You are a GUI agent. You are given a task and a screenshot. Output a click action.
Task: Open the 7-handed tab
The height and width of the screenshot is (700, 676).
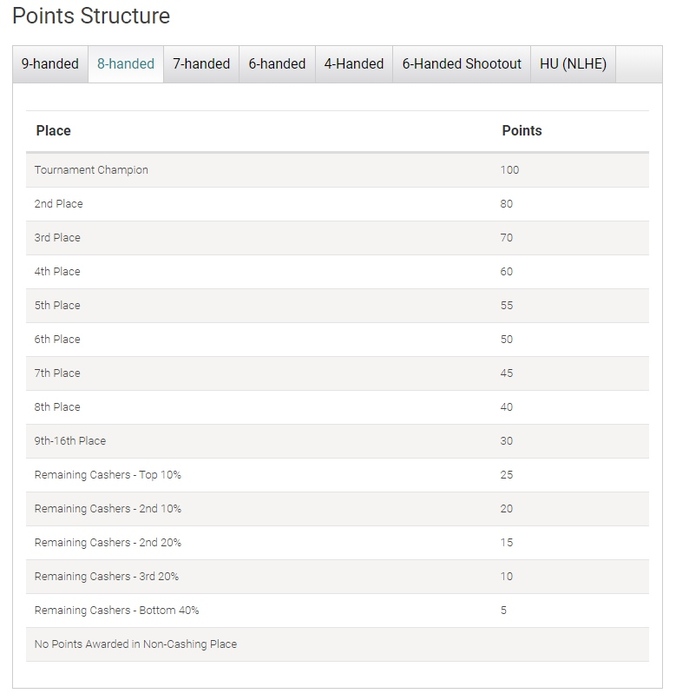tap(201, 64)
